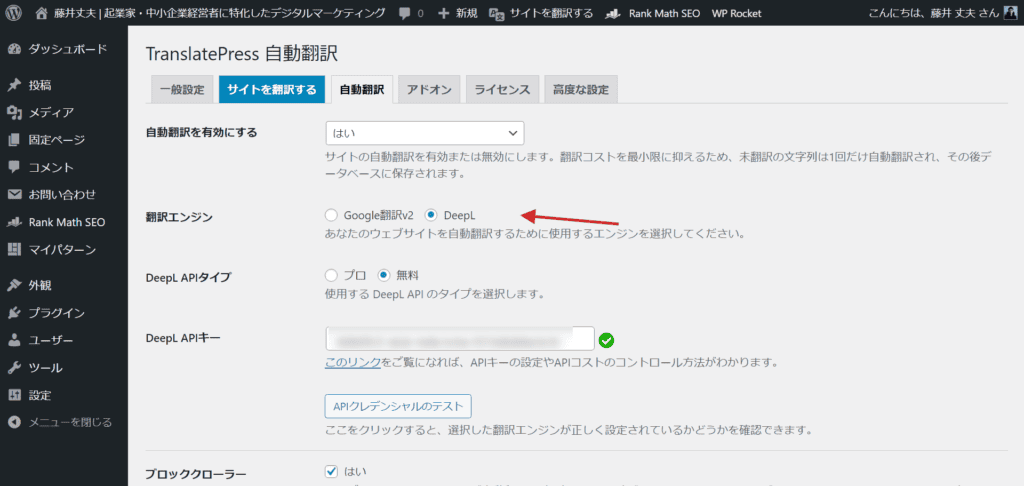Click the DeepL APIタイプ setting label
The image size is (1024, 486).
click(x=187, y=278)
